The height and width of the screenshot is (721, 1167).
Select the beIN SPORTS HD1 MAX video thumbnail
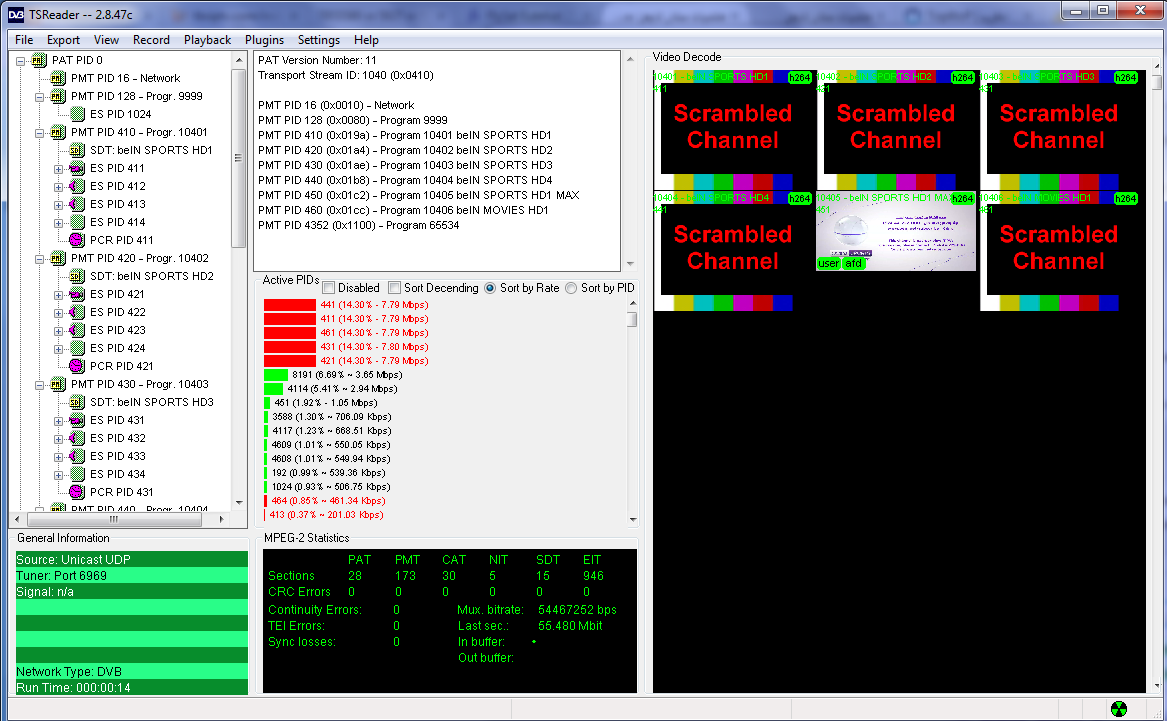pos(896,232)
